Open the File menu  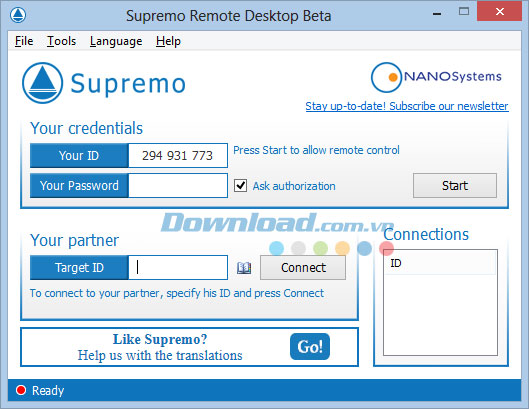click(24, 41)
